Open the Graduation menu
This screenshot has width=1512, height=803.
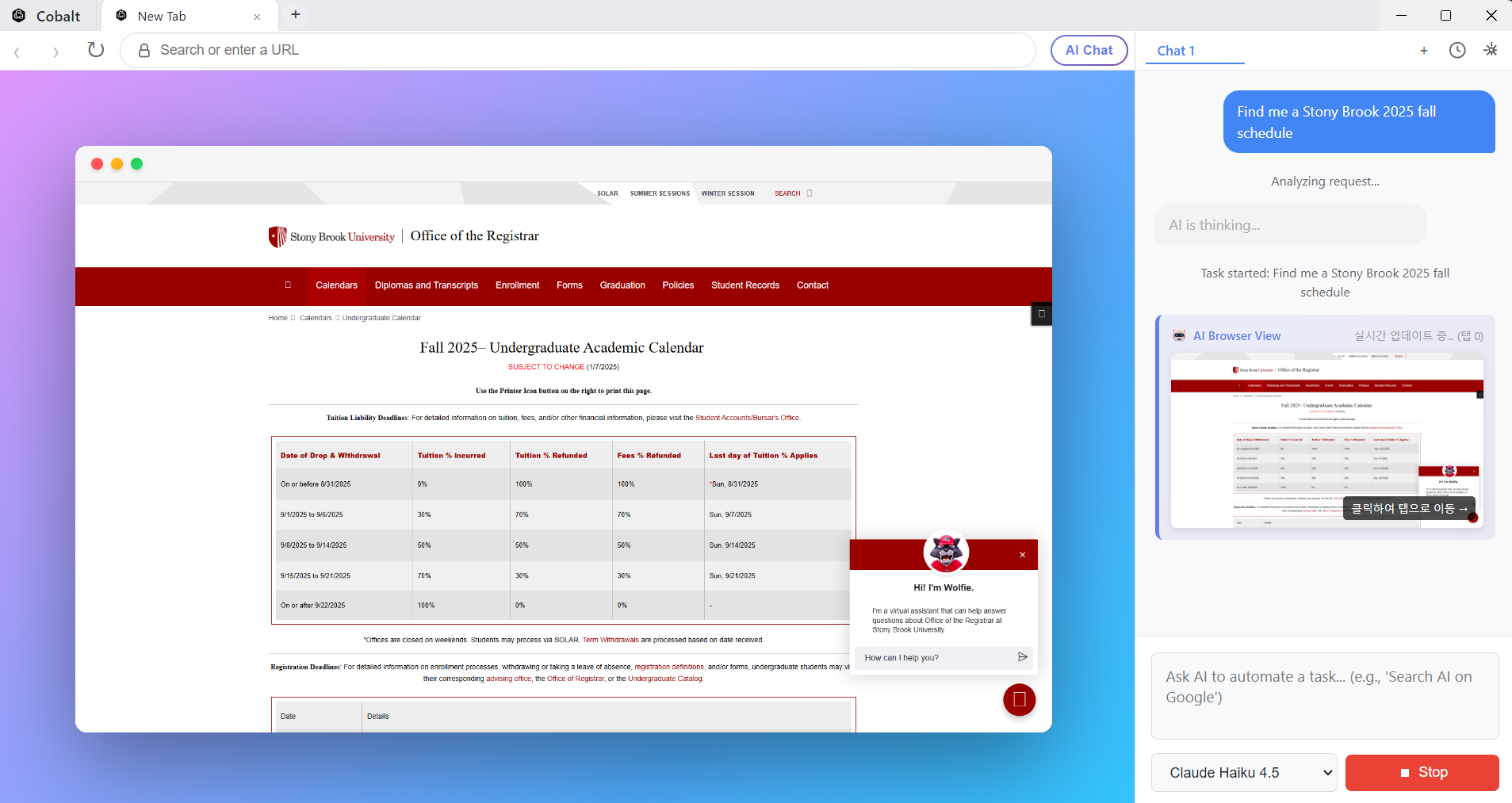622,285
